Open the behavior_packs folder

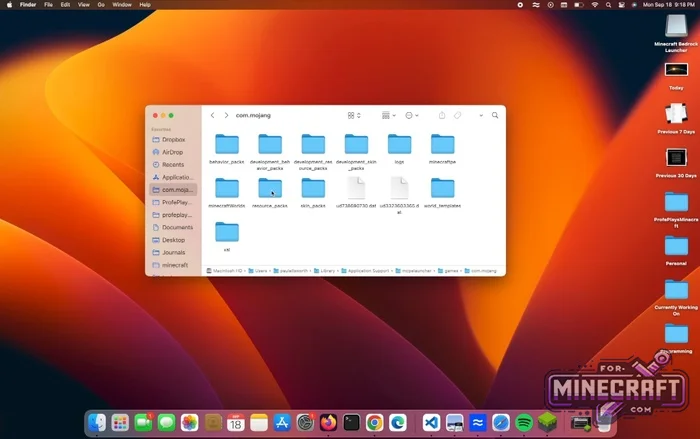tap(227, 144)
